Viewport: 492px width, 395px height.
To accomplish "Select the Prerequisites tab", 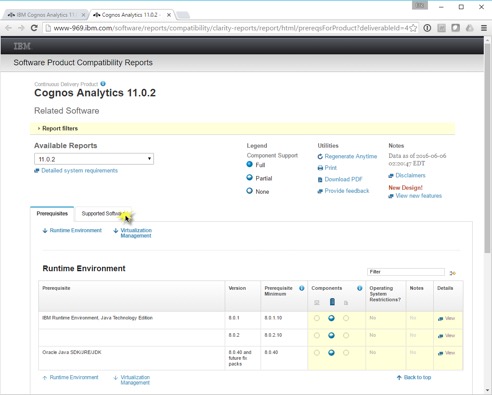I will click(52, 214).
